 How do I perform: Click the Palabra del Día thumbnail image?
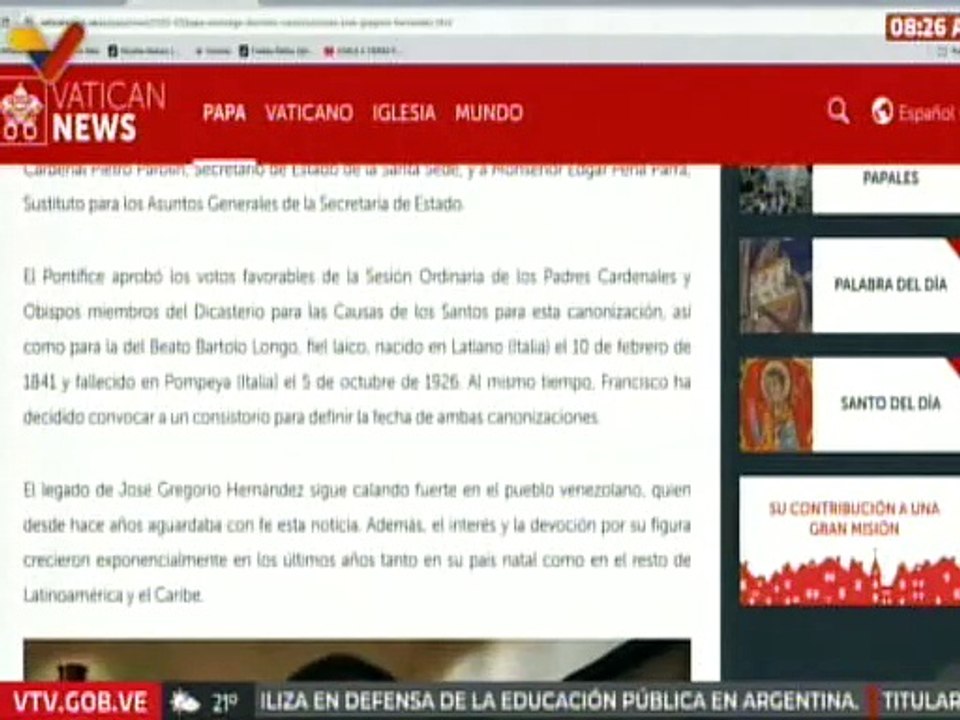point(776,285)
